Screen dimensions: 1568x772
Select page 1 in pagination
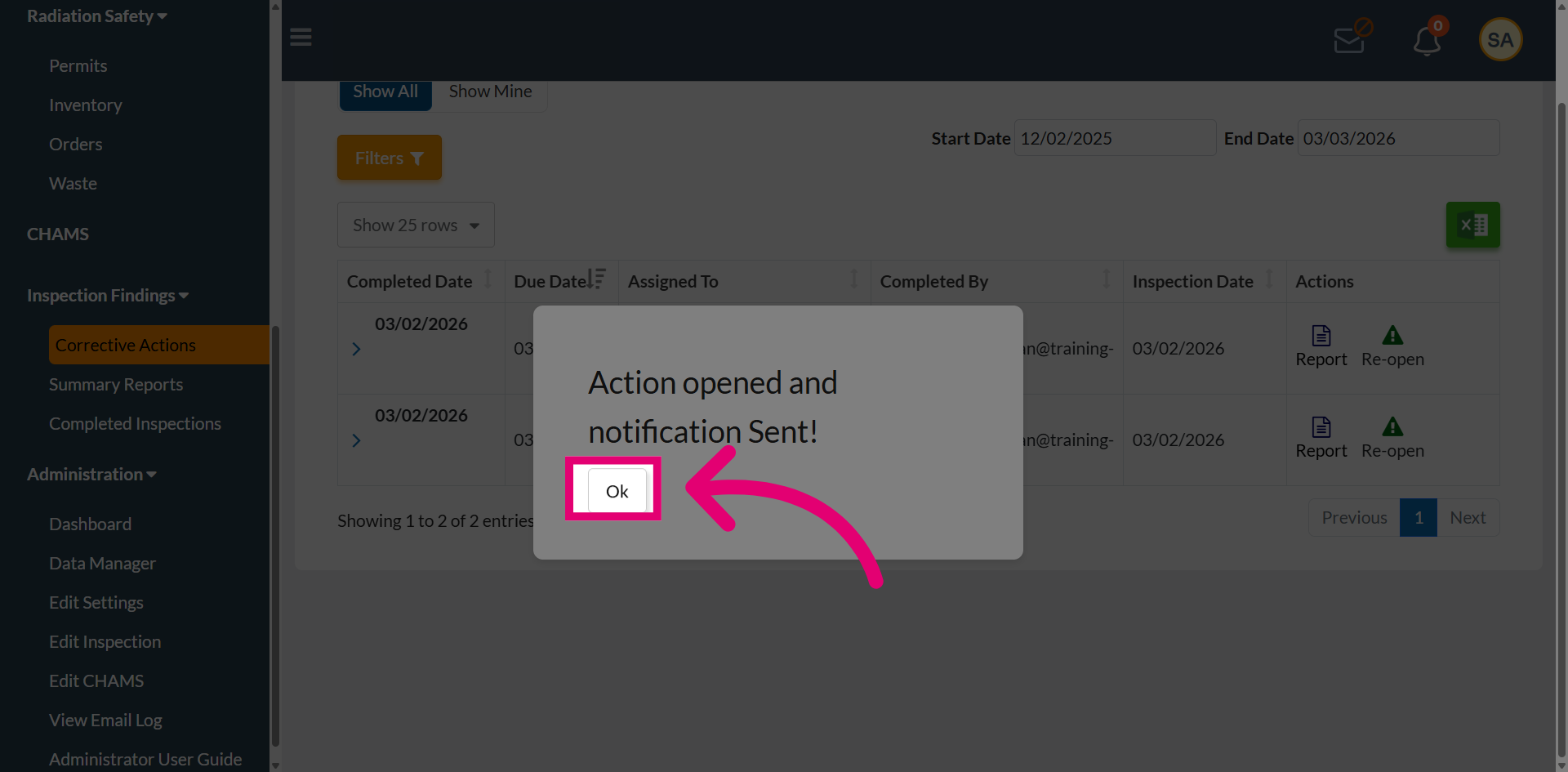[1419, 517]
